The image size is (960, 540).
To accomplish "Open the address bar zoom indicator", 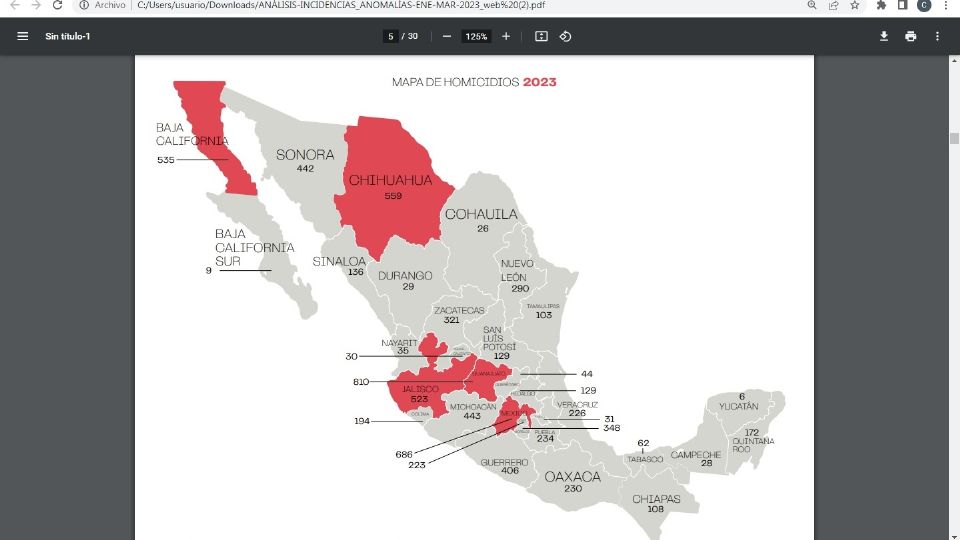I will (811, 5).
